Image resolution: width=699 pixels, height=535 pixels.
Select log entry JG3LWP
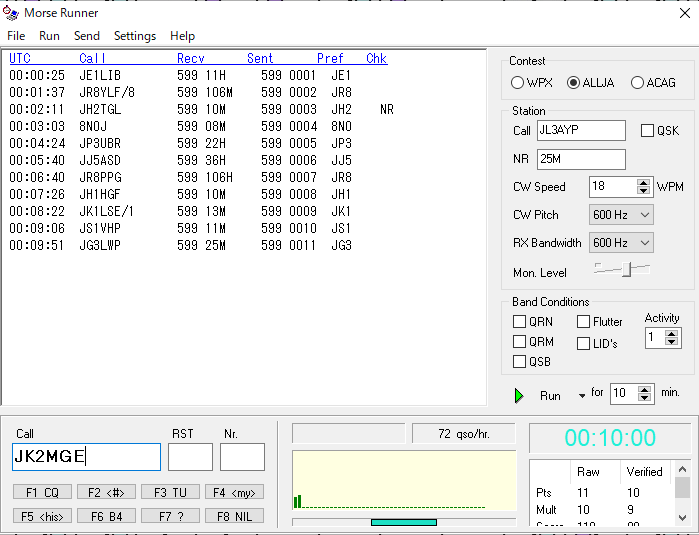[x=100, y=245]
